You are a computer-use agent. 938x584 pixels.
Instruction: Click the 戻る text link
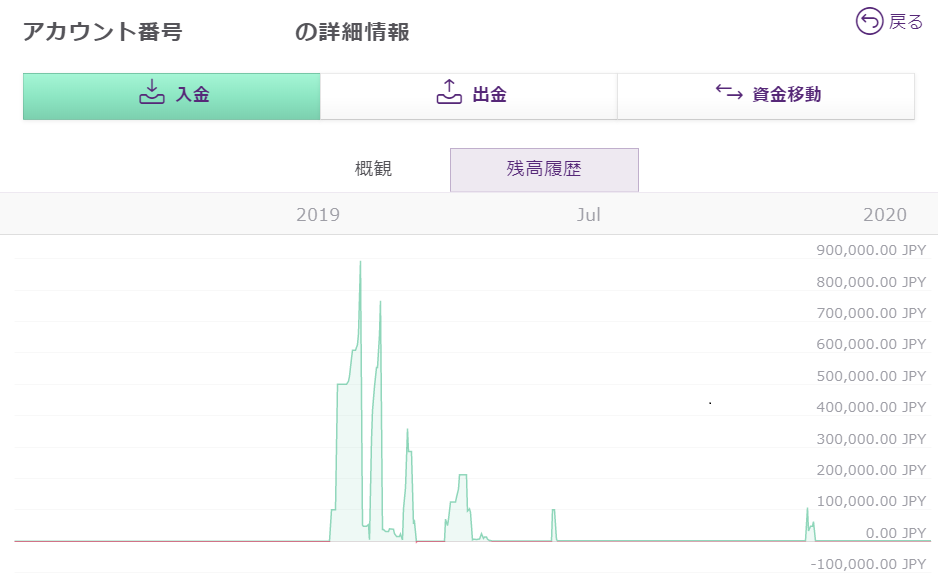(x=906, y=22)
